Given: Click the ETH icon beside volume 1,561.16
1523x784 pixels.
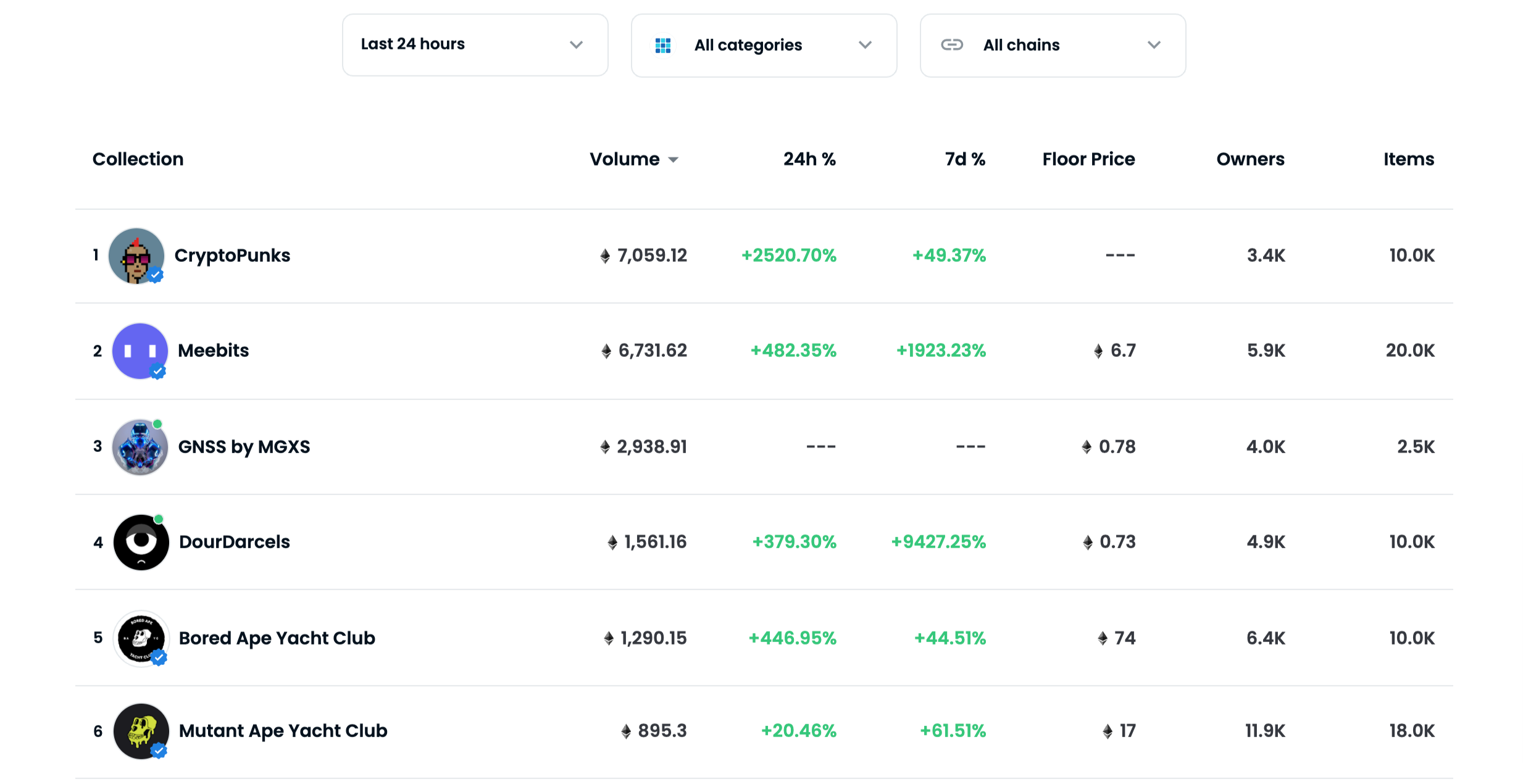Looking at the screenshot, I should (x=612, y=542).
